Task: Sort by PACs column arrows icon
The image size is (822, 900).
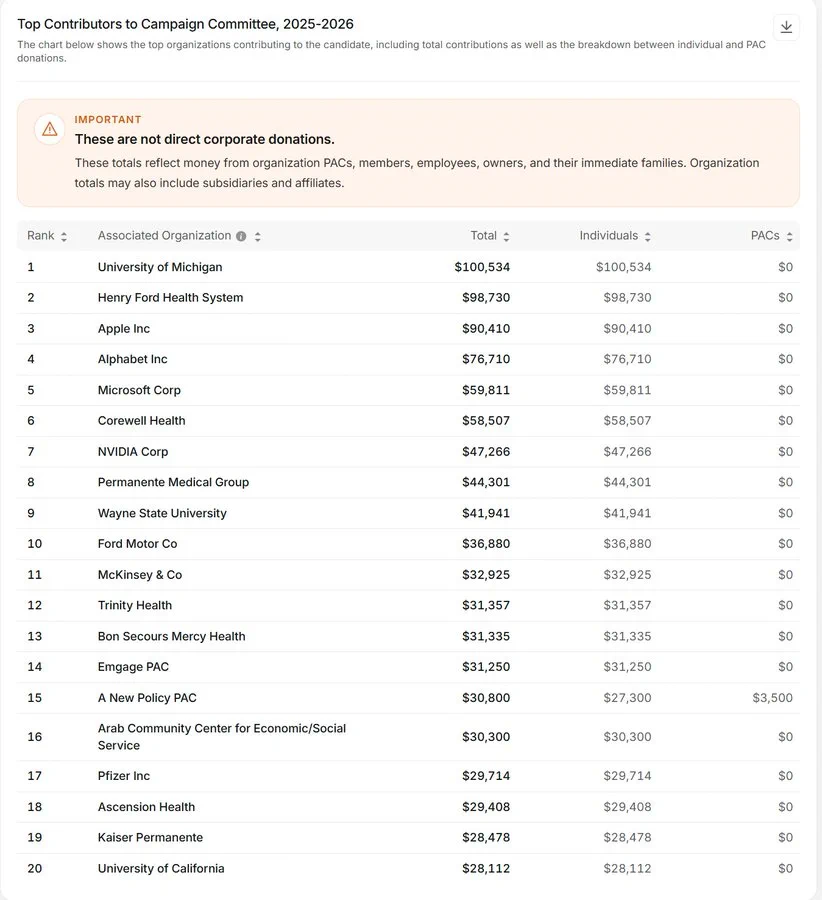Action: pyautogui.click(x=789, y=236)
